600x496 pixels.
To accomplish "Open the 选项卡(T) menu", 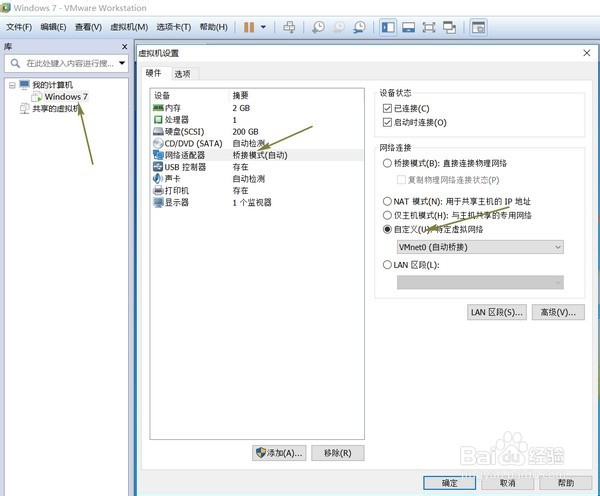I will (174, 27).
